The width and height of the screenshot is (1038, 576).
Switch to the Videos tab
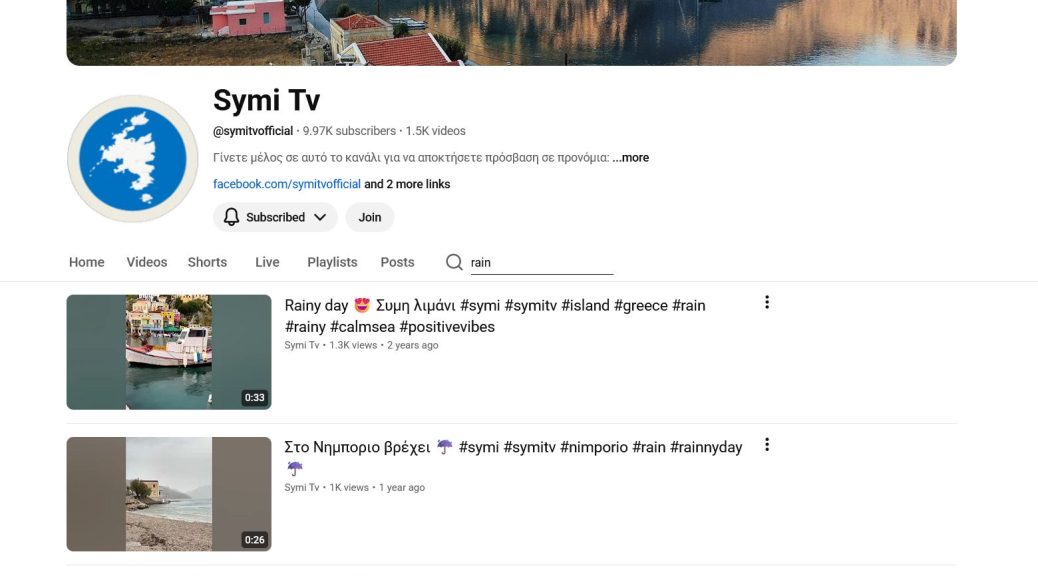click(147, 262)
